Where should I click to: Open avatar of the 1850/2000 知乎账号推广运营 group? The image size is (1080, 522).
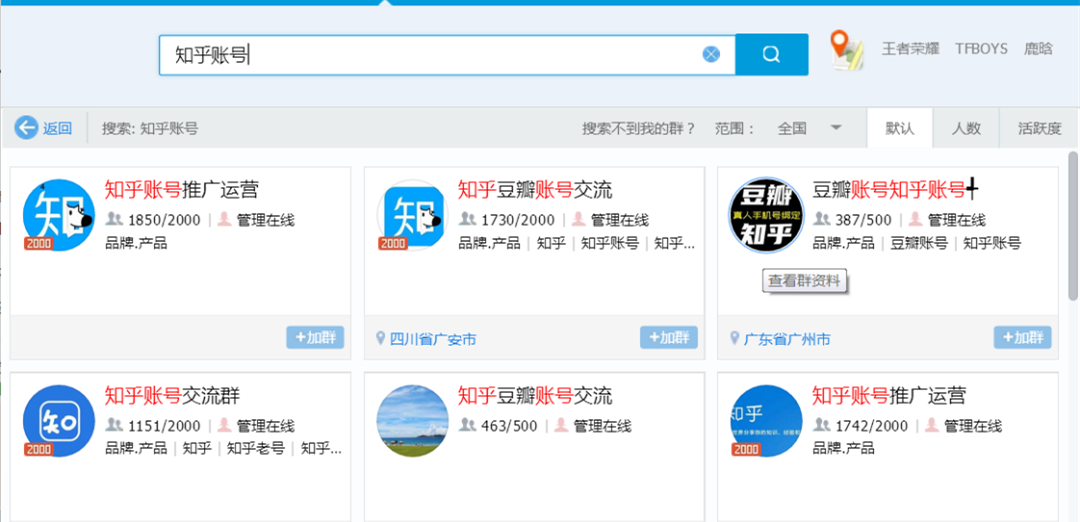[x=59, y=215]
